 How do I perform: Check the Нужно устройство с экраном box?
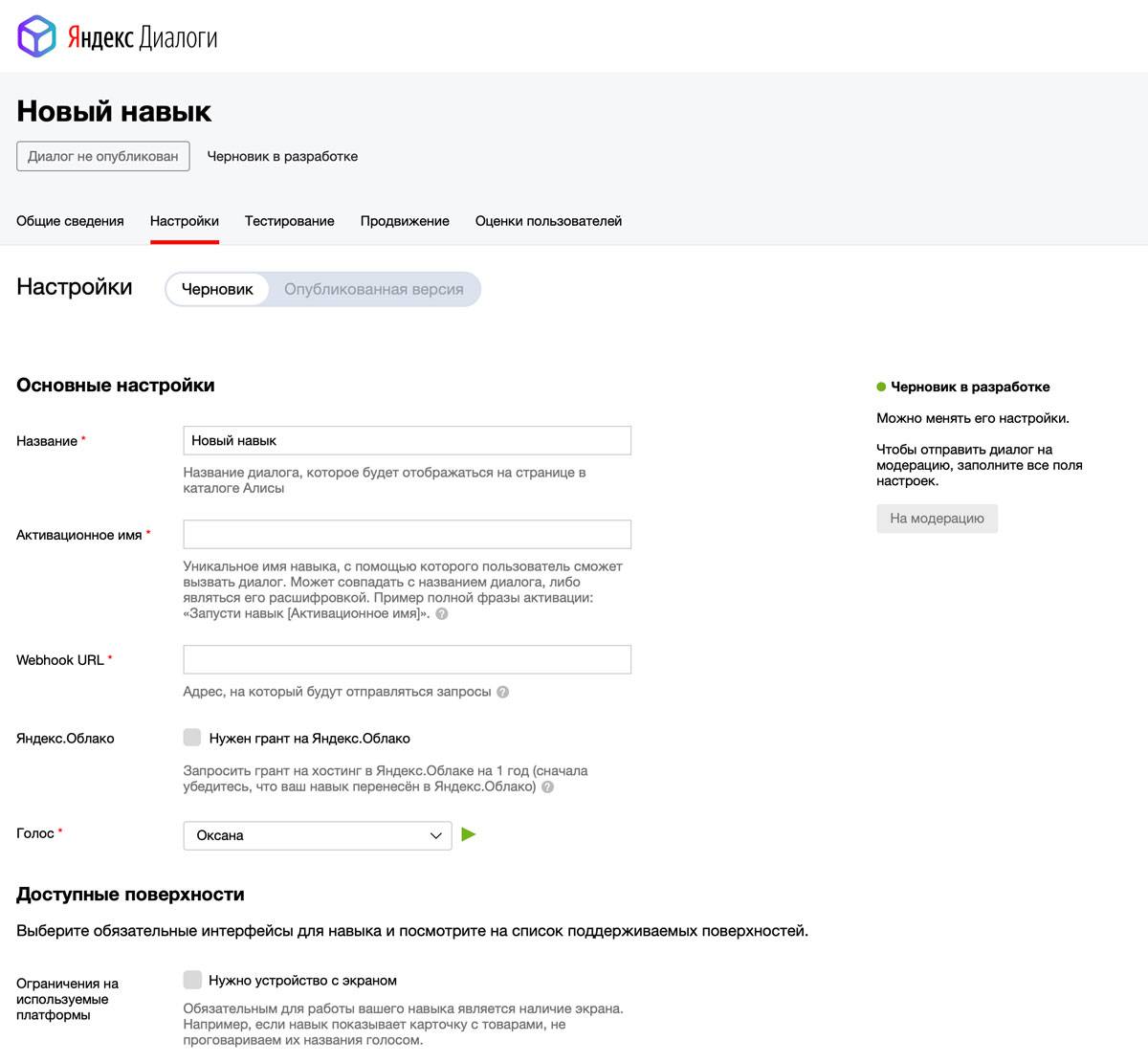tap(192, 980)
